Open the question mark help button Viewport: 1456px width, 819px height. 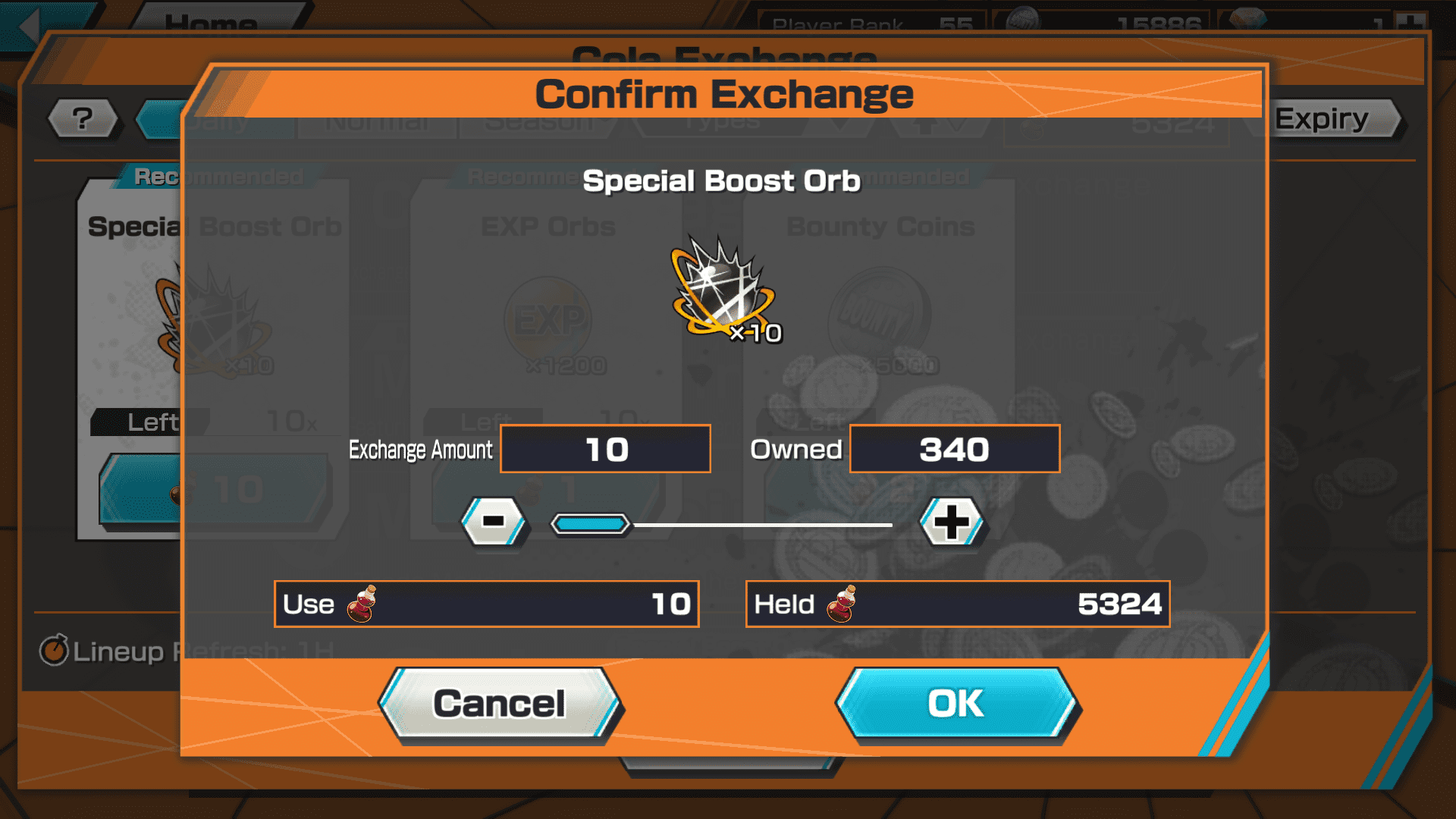[x=83, y=118]
